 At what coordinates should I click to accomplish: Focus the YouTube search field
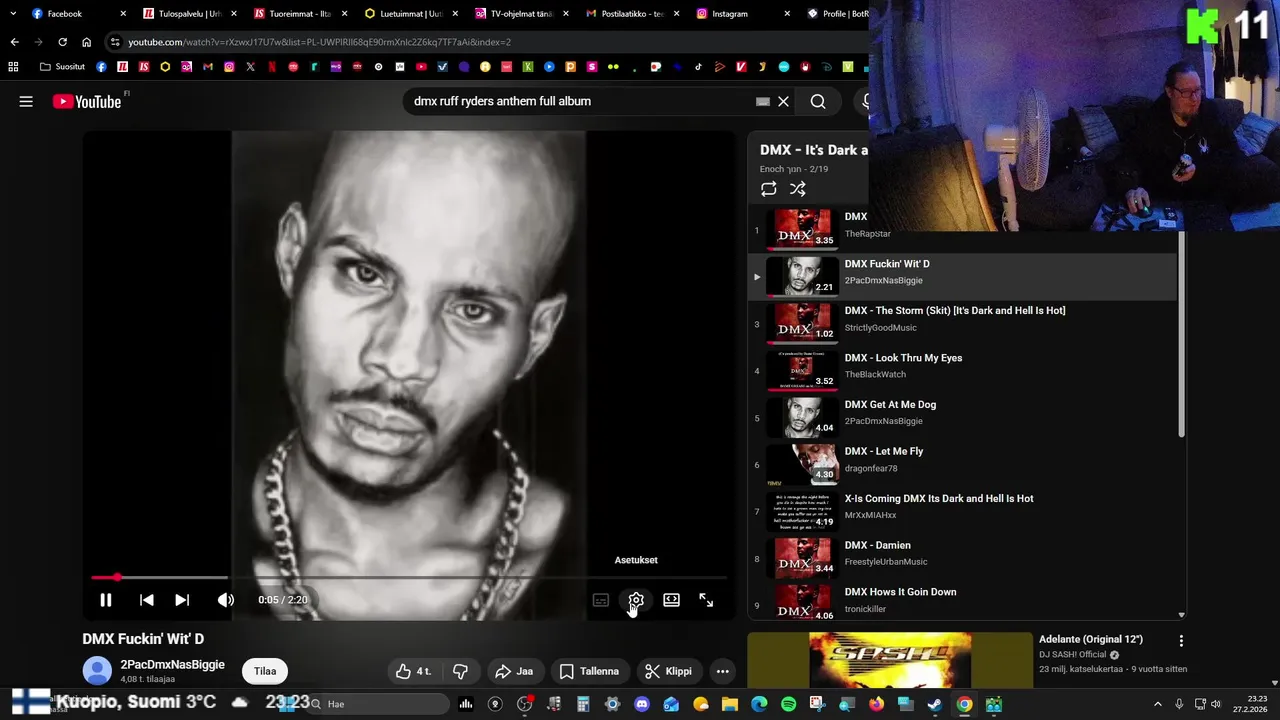[x=580, y=101]
